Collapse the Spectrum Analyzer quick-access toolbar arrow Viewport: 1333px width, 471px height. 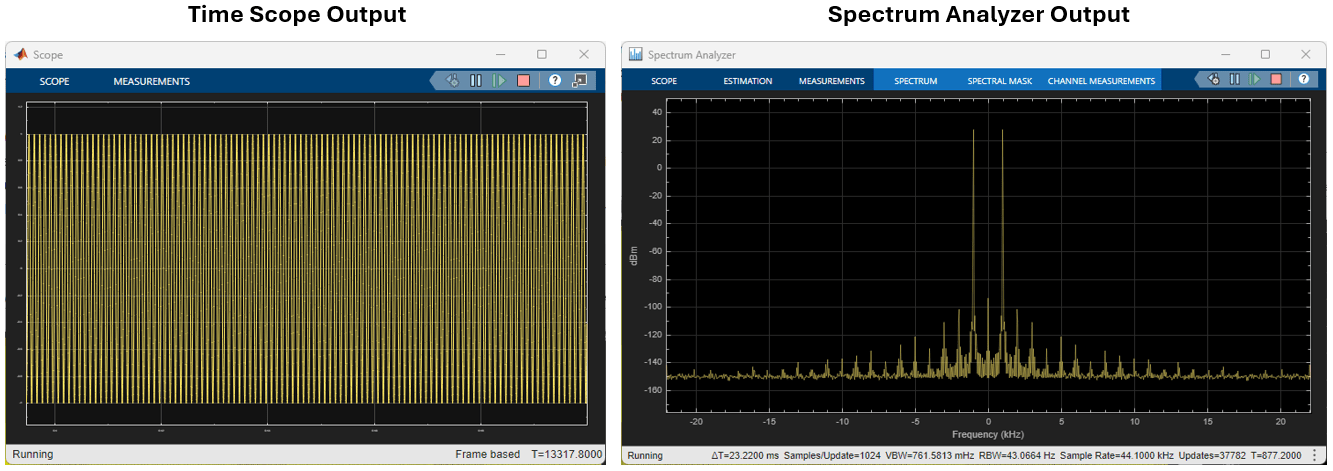point(1198,79)
